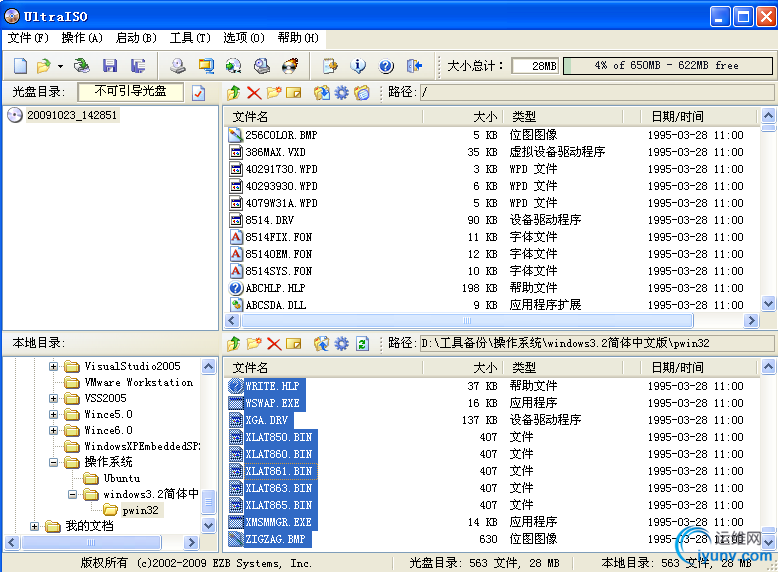This screenshot has width=778, height=572.
Task: Click the Save As icon
Action: tap(138, 65)
